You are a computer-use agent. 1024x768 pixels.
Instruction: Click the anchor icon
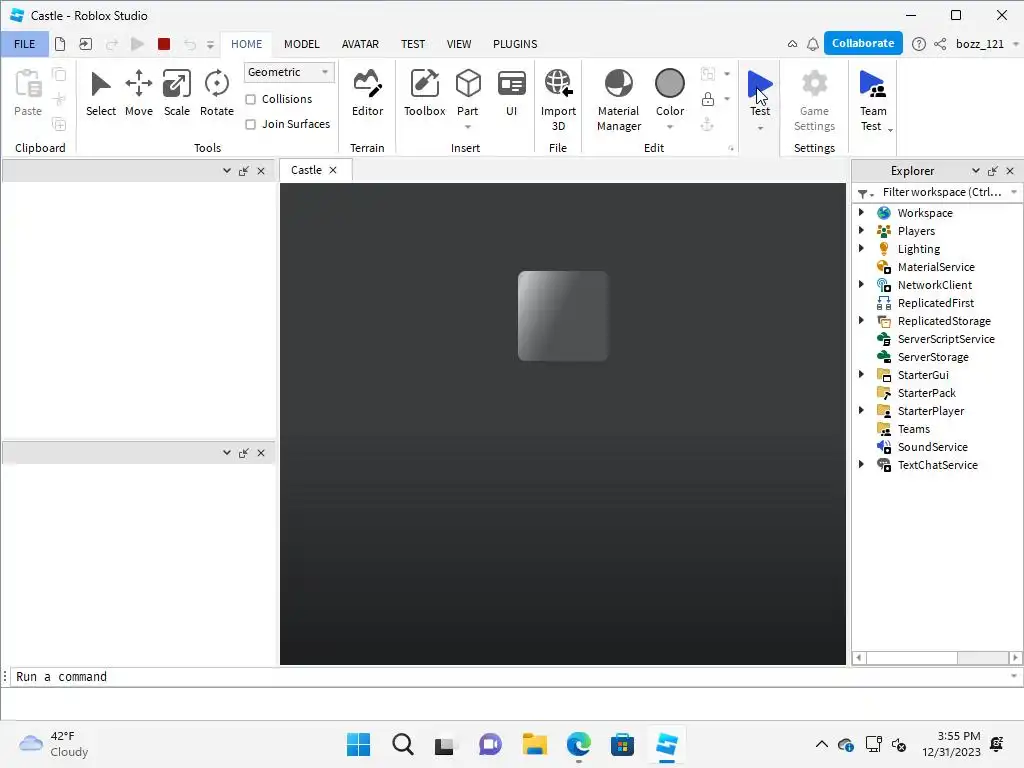coord(707,124)
